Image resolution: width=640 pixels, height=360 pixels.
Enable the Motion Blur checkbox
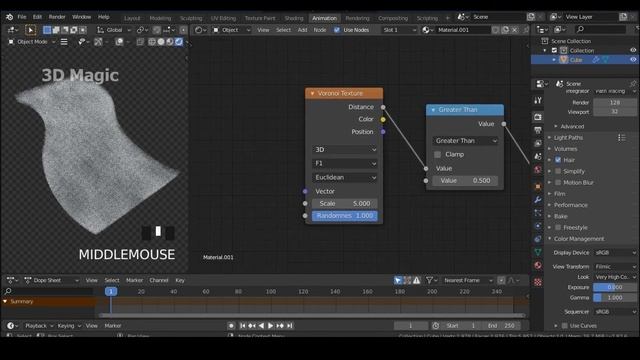[558, 182]
